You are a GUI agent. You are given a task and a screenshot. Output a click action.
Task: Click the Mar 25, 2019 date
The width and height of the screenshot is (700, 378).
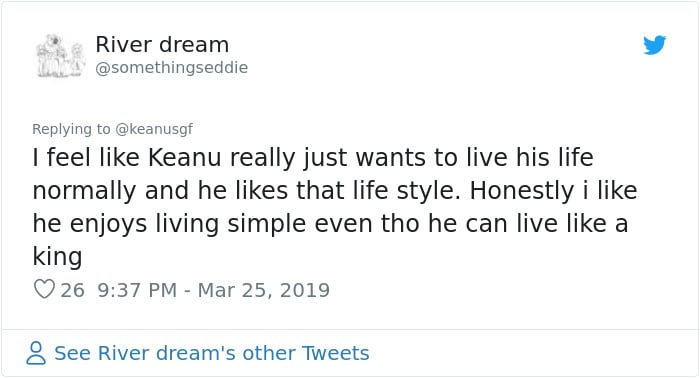click(x=263, y=290)
